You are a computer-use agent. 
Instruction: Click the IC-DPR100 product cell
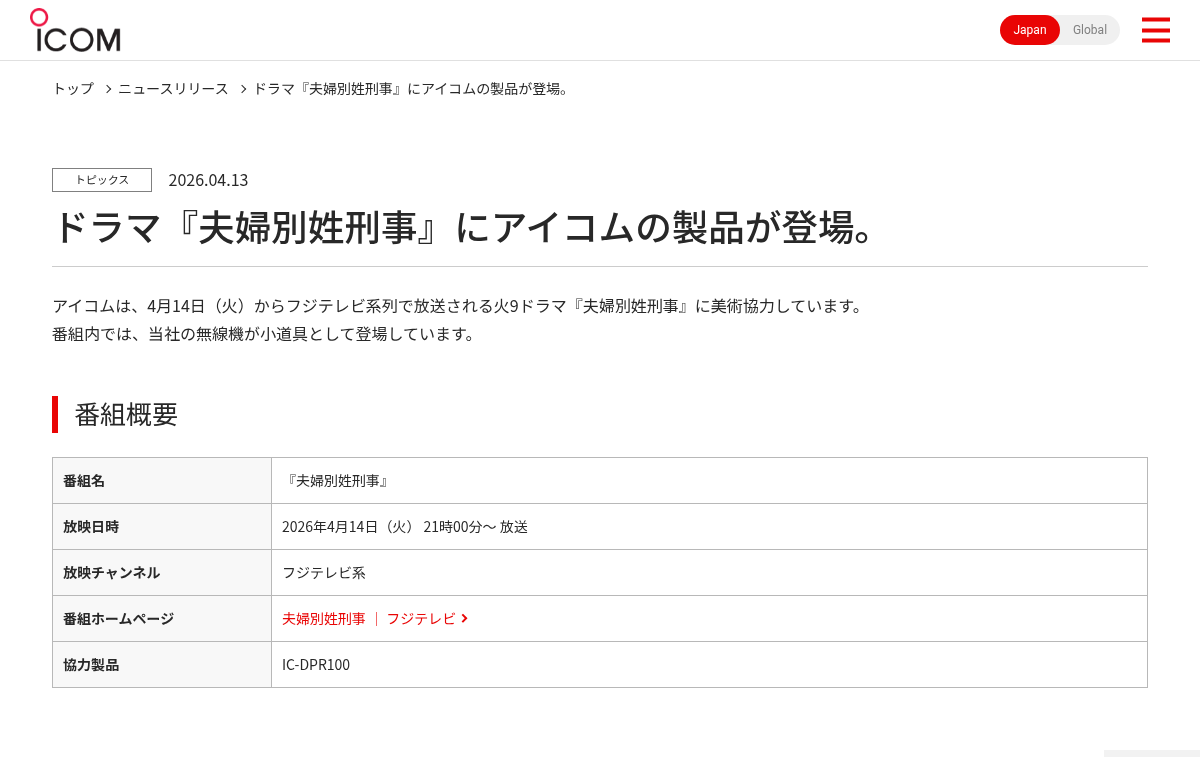click(x=709, y=665)
